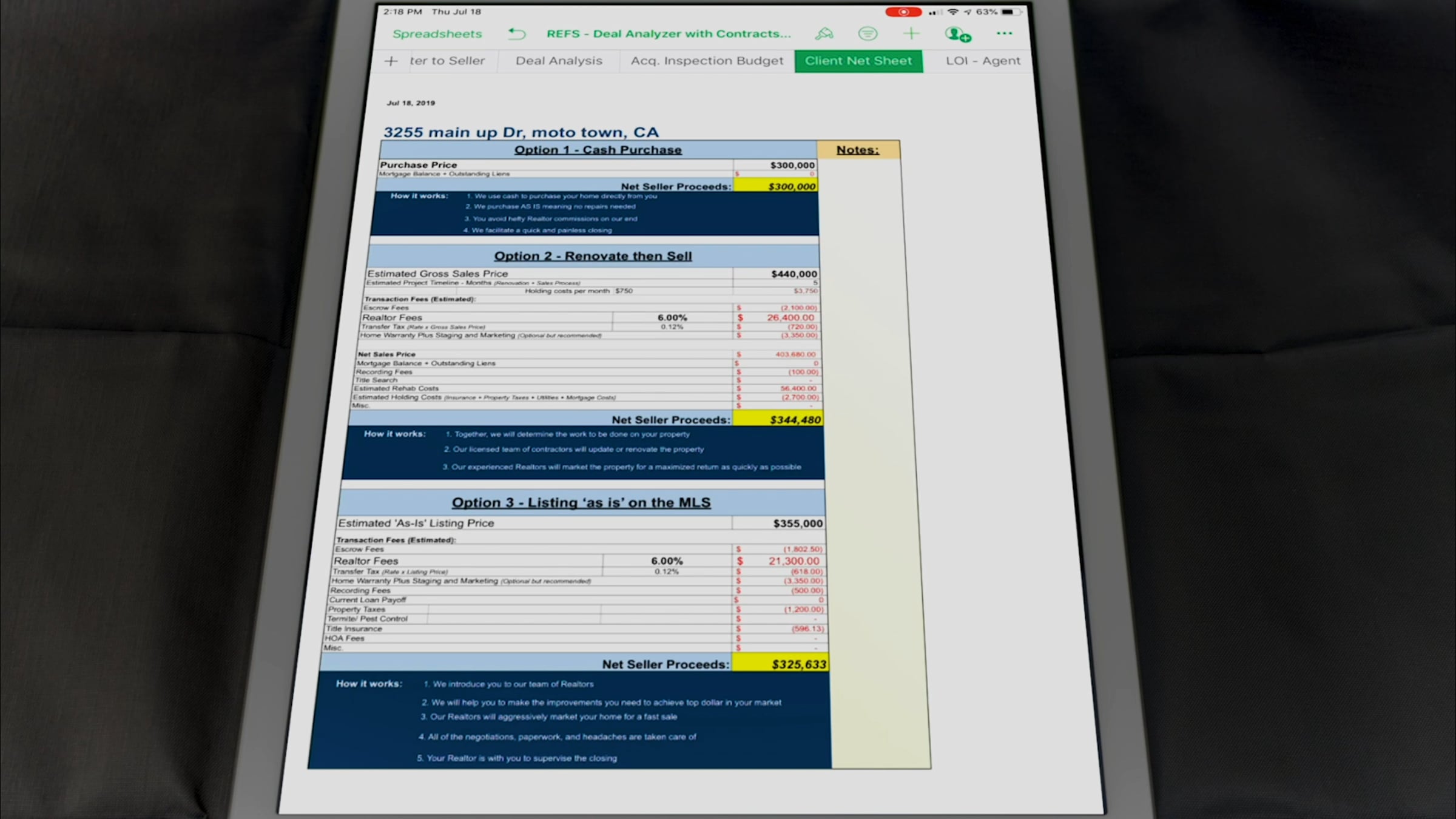Tap the Undo arrow icon
Screen dimensions: 1456x819
pos(516,34)
